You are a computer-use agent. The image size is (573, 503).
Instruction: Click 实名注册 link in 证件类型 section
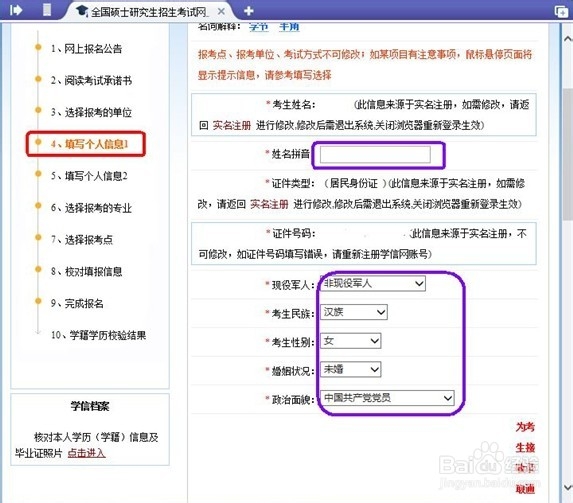tap(269, 204)
